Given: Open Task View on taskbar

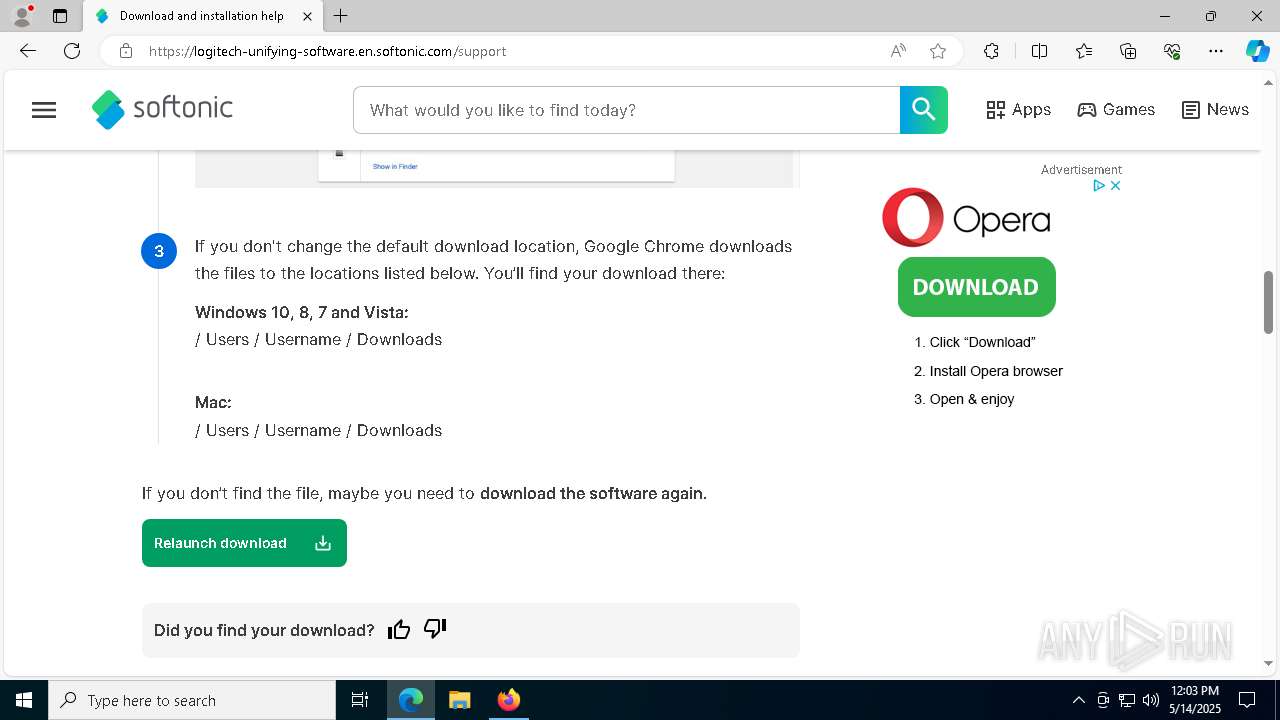Looking at the screenshot, I should click(x=360, y=700).
